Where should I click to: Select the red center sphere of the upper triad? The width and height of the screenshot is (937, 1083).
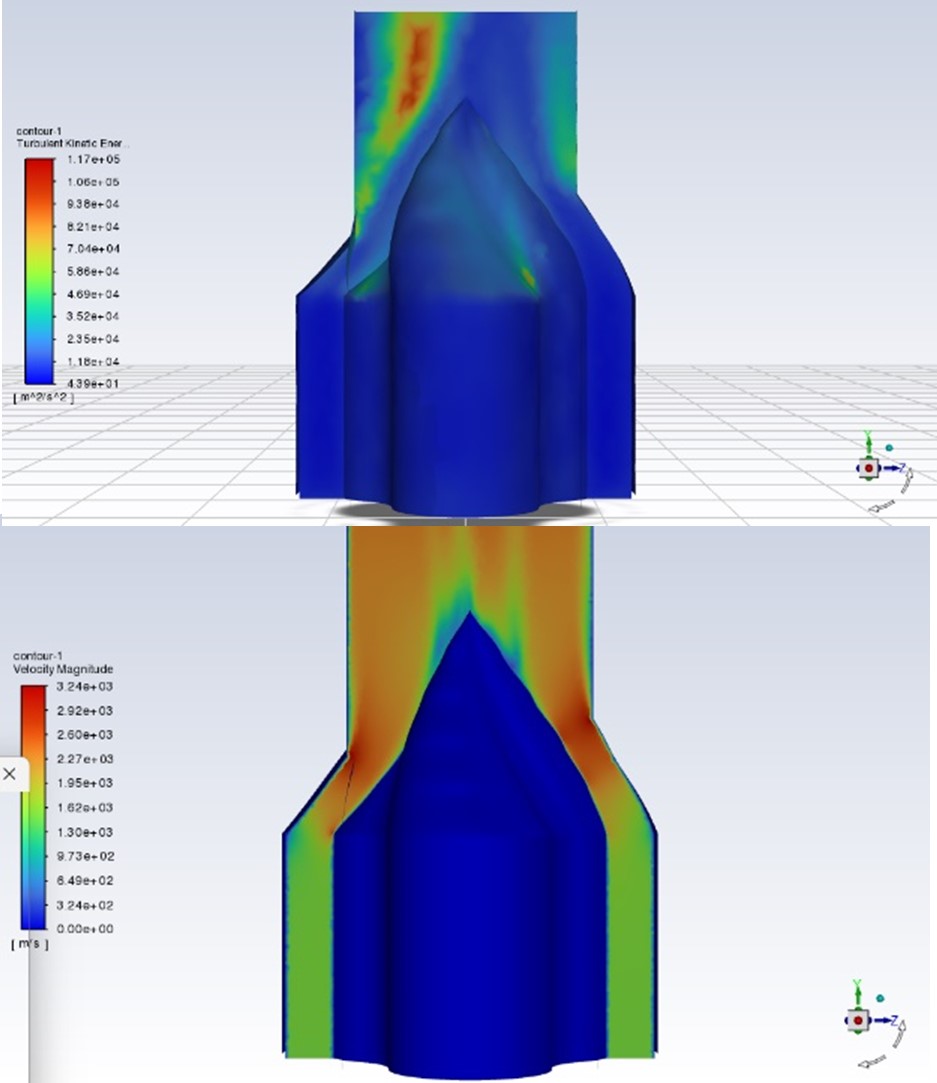pyautogui.click(x=869, y=467)
